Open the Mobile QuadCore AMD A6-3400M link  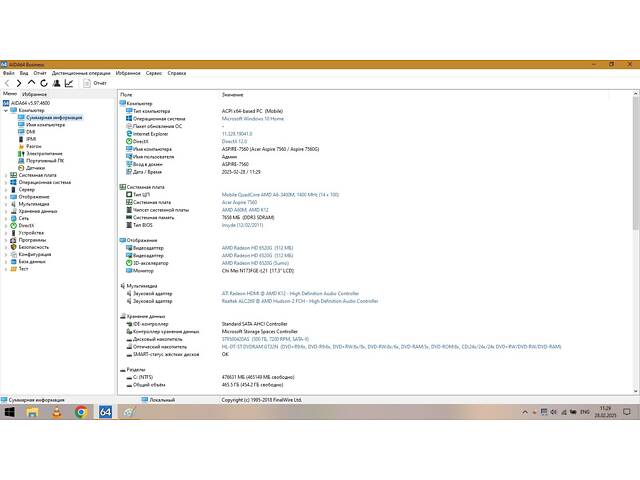tap(280, 195)
